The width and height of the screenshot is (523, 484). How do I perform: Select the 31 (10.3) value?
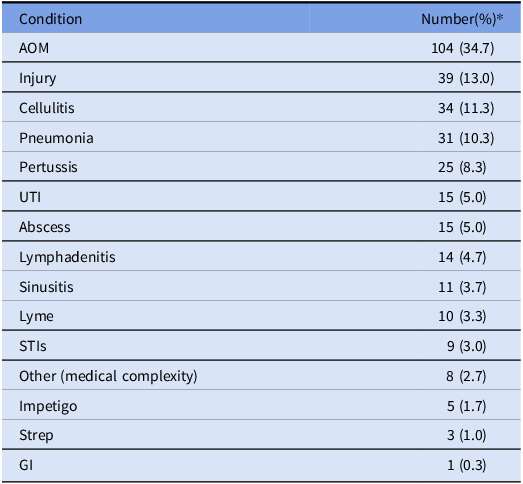(x=466, y=138)
